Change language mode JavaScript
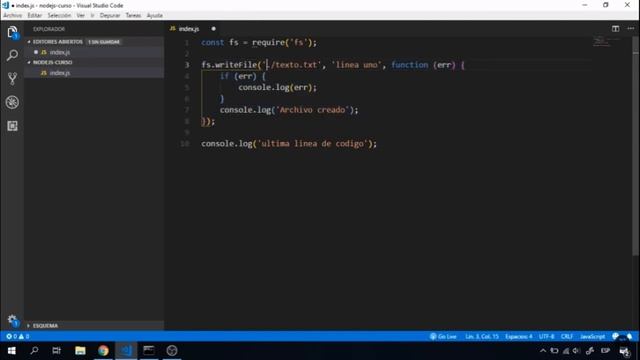 (x=593, y=336)
